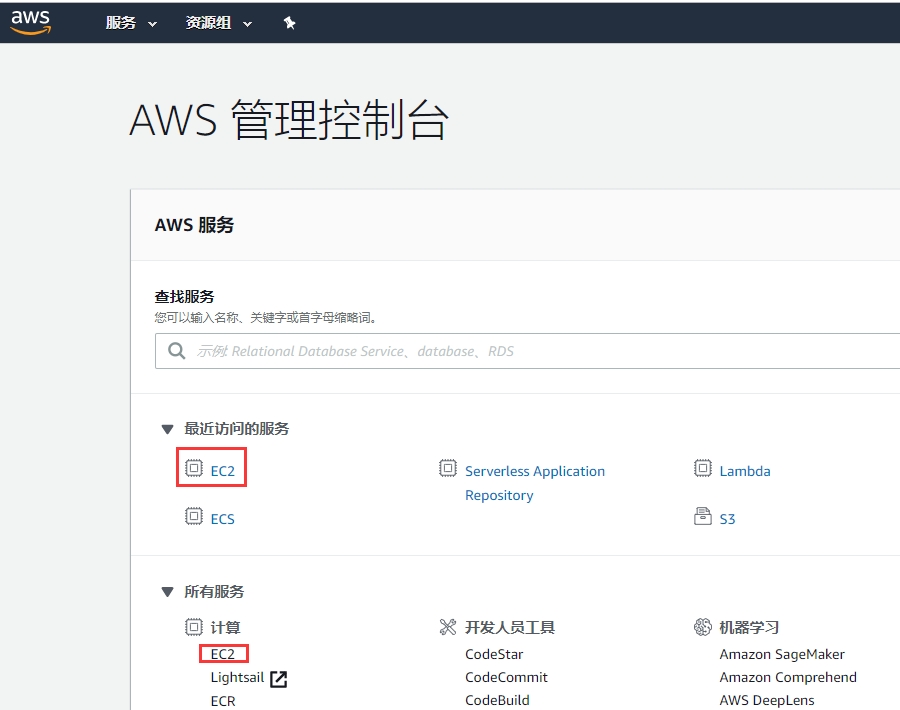Open the 服务 dropdown menu
This screenshot has height=710, width=900.
(131, 23)
